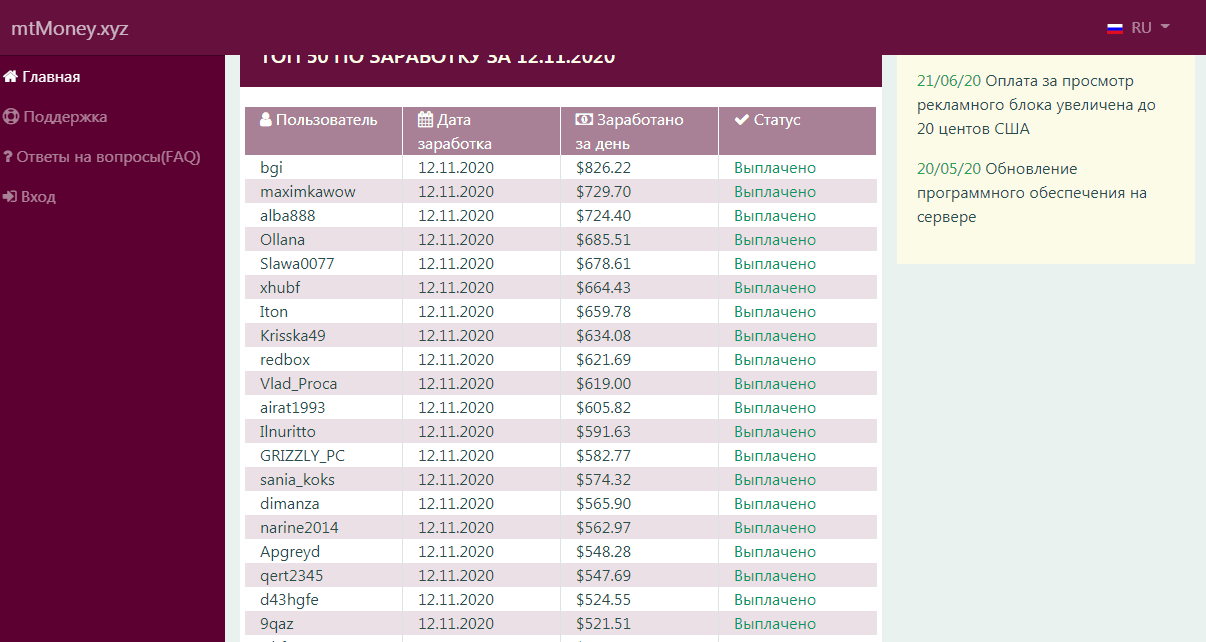Click the question mark icon for FAQ
The width and height of the screenshot is (1206, 642).
point(8,157)
